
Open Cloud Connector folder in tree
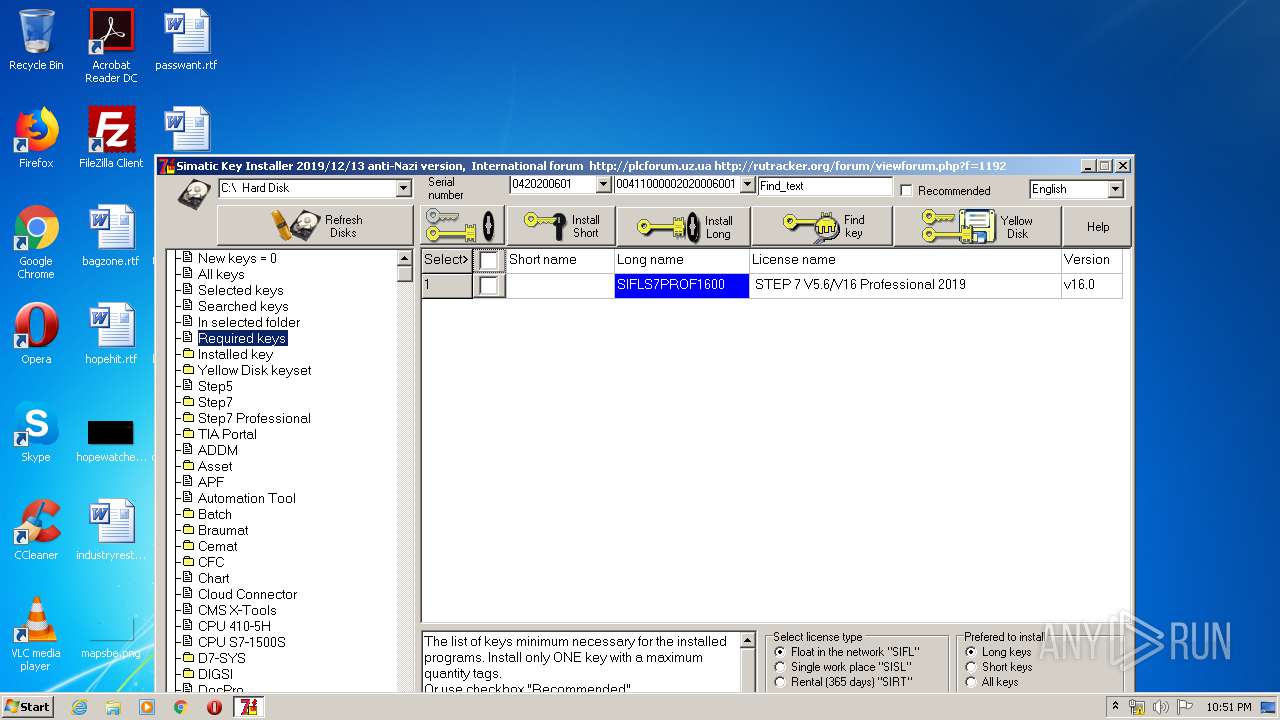(x=247, y=594)
